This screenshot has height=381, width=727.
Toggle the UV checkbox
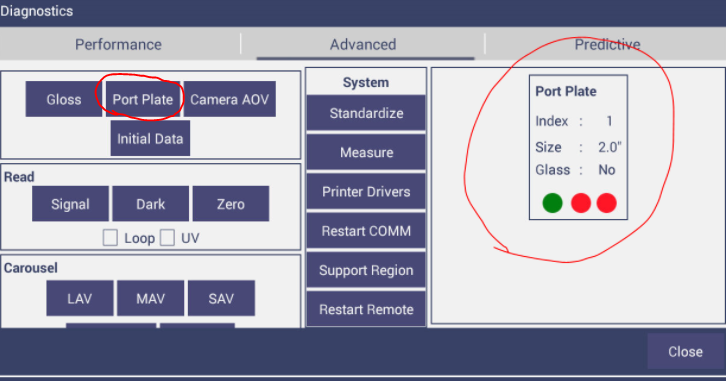(167, 238)
